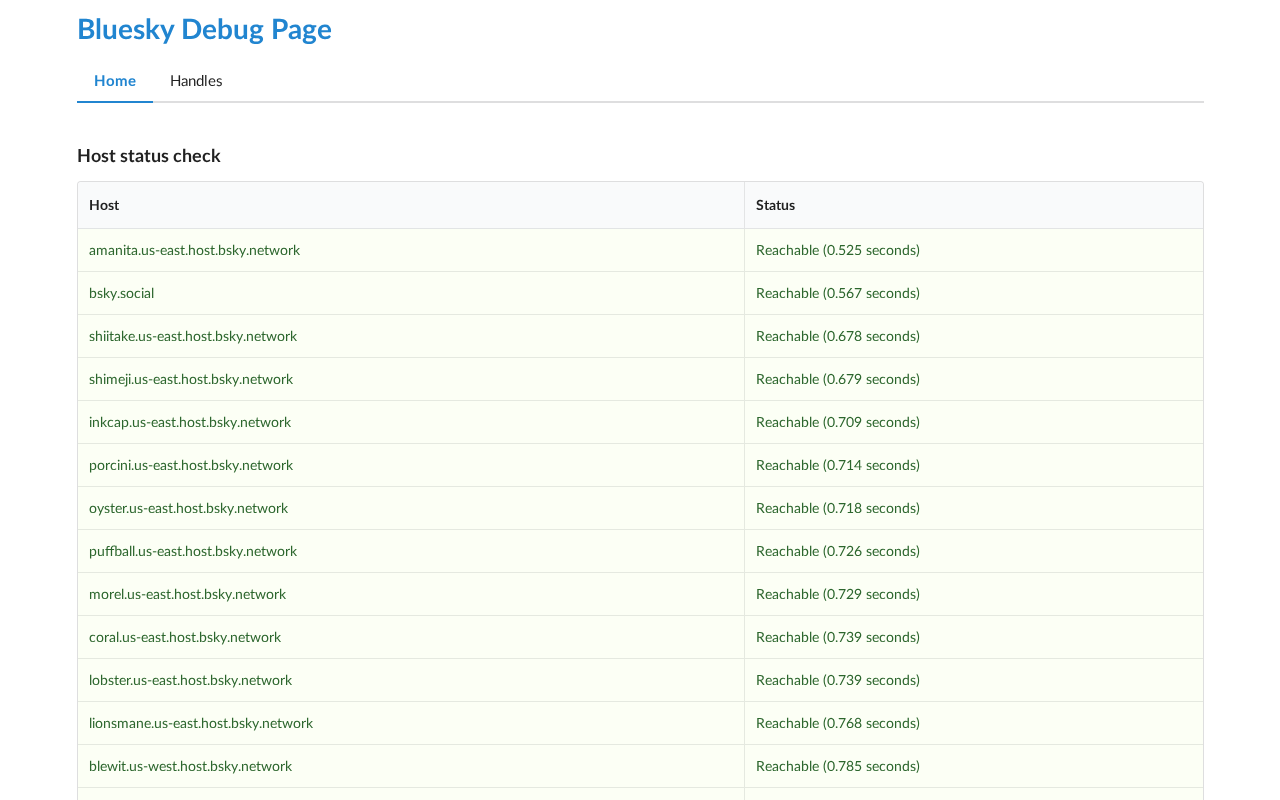Click the Host status check heading

(x=149, y=156)
